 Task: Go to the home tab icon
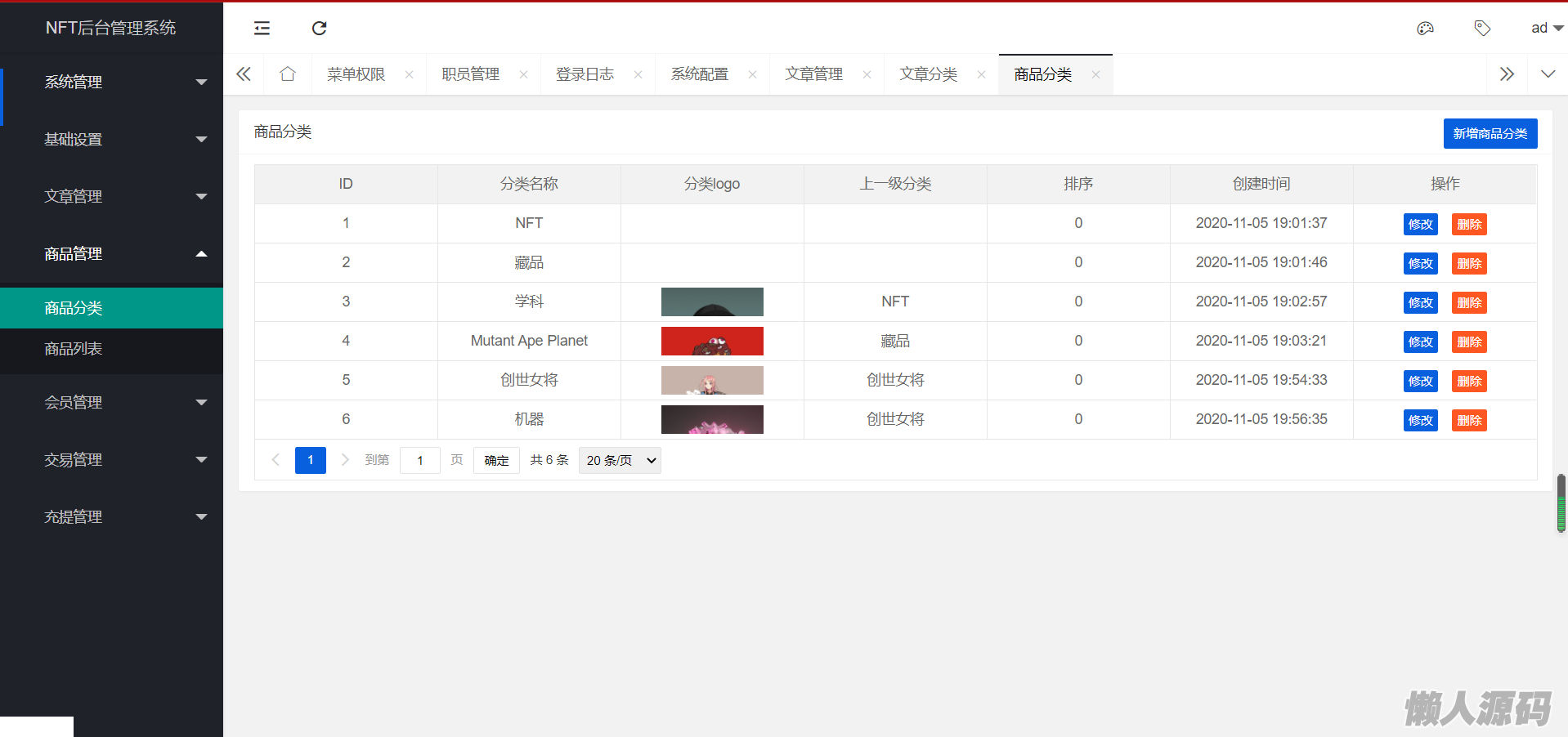coord(287,74)
